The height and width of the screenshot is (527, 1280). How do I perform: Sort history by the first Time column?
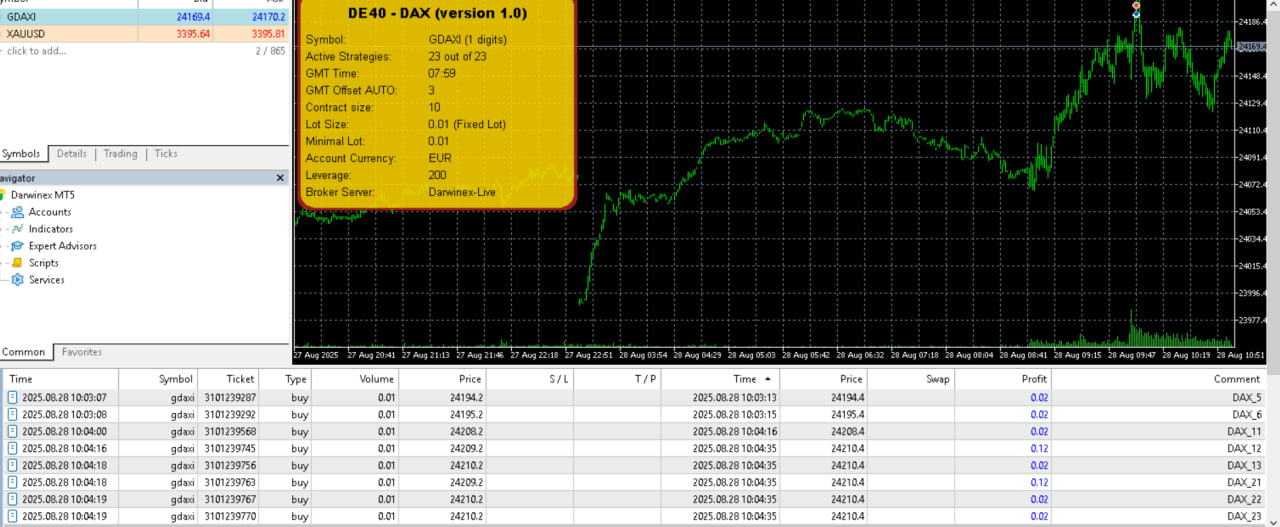(x=60, y=379)
